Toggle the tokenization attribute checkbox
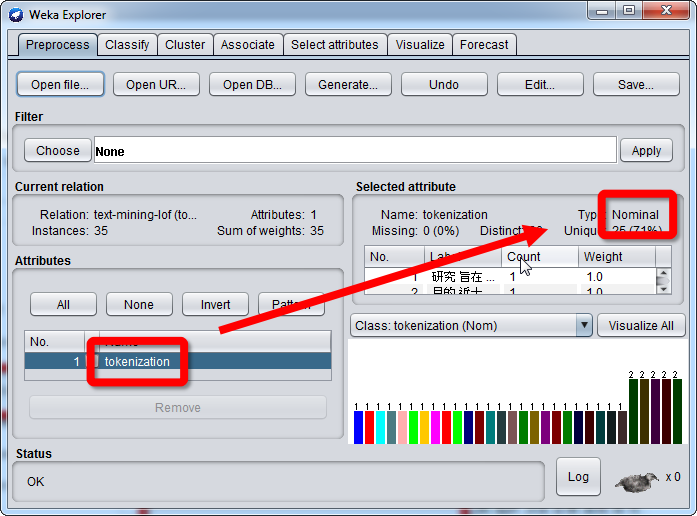Viewport: 697px width, 516px height. [93, 361]
